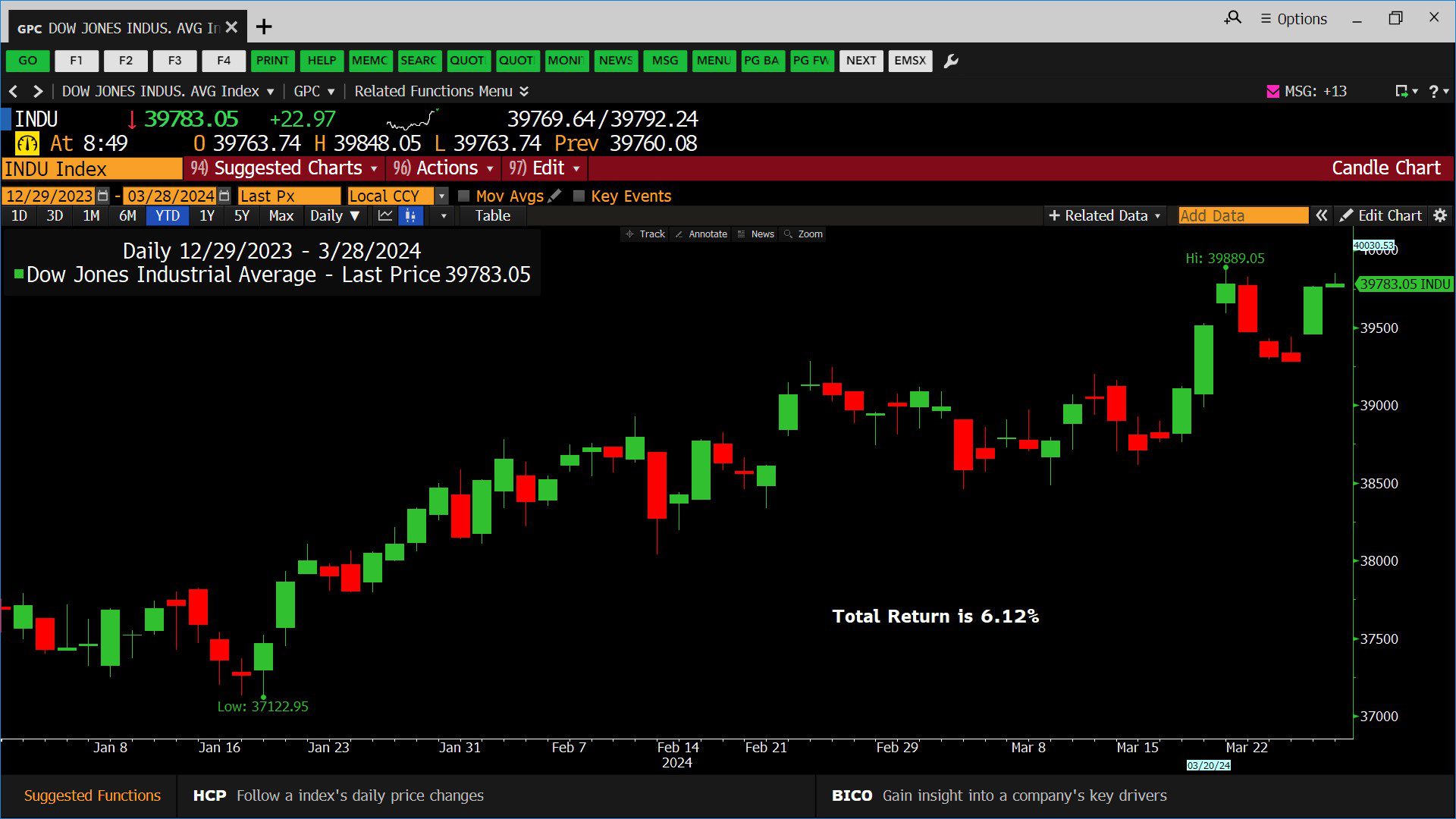Open the BICO suggested function link

tap(999, 795)
